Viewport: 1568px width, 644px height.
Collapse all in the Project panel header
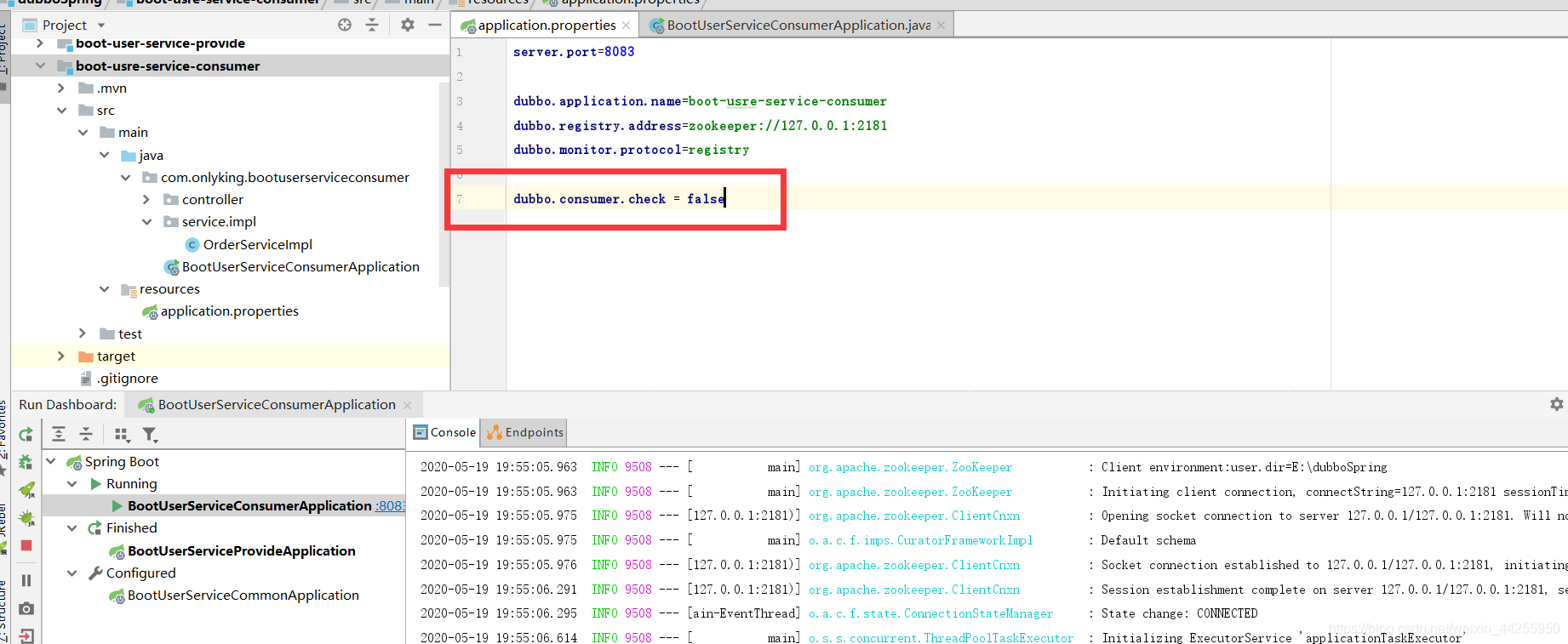(372, 25)
